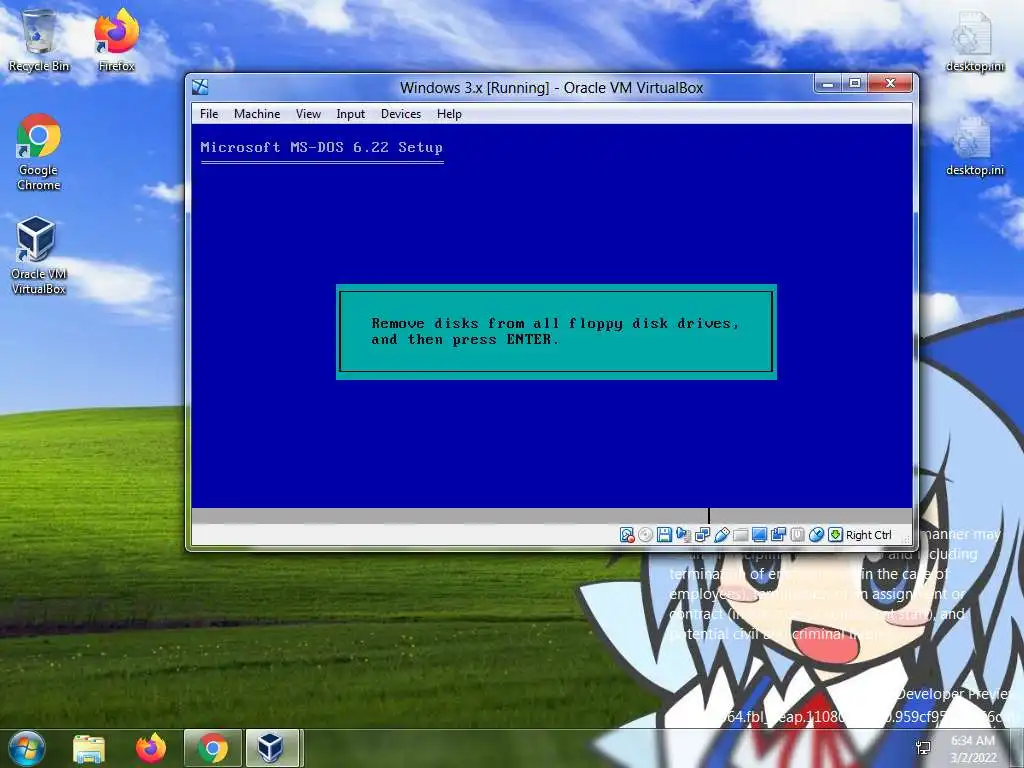Click the hard disk activity status icon
1024x768 pixels.
pyautogui.click(x=627, y=535)
